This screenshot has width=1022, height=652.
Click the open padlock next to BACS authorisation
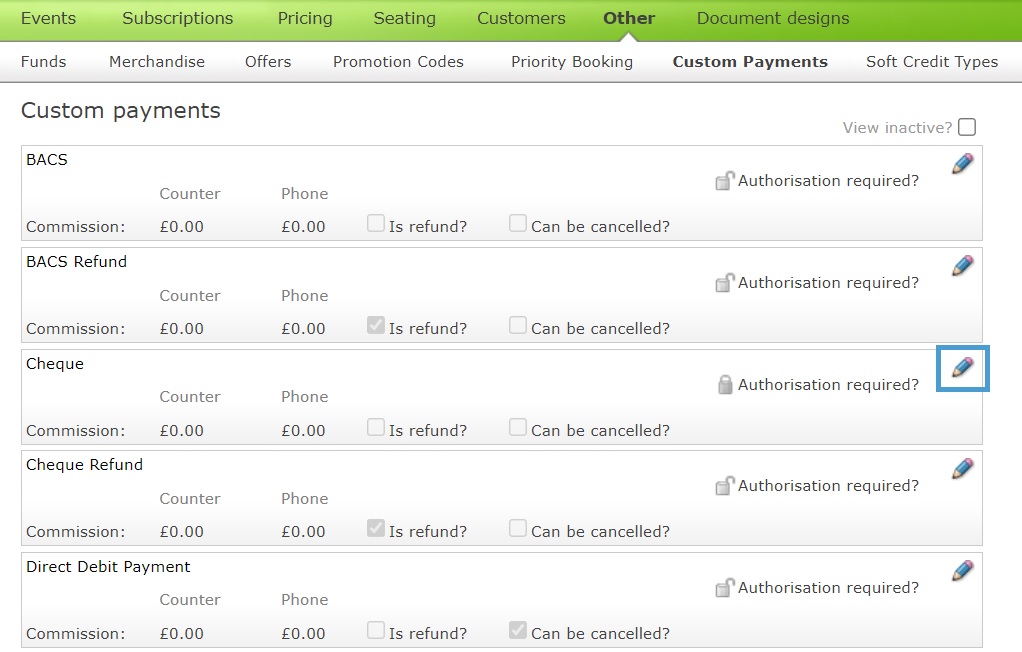[724, 182]
